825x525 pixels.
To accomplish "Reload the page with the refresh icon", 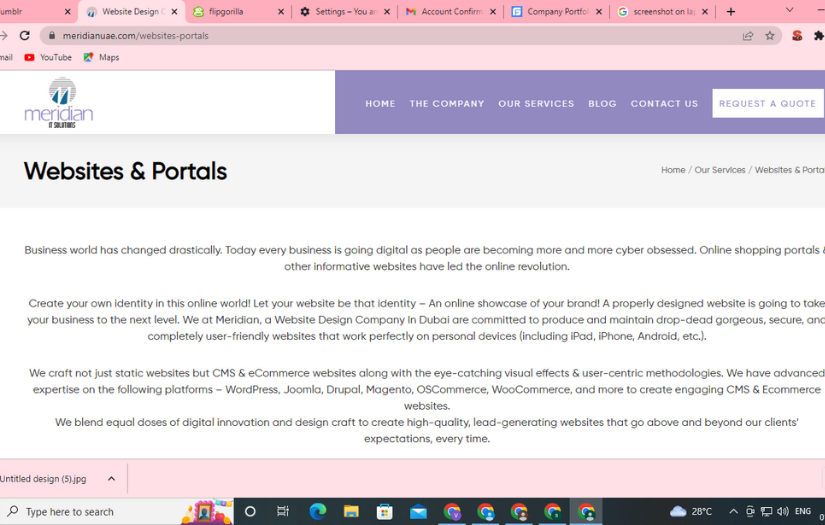I will (24, 35).
